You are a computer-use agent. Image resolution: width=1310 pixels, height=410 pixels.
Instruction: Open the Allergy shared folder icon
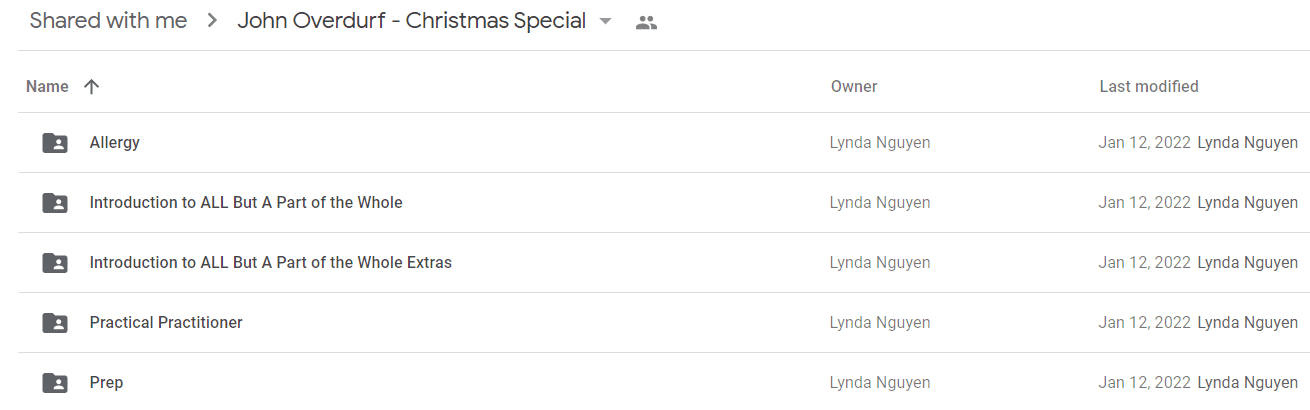point(55,143)
